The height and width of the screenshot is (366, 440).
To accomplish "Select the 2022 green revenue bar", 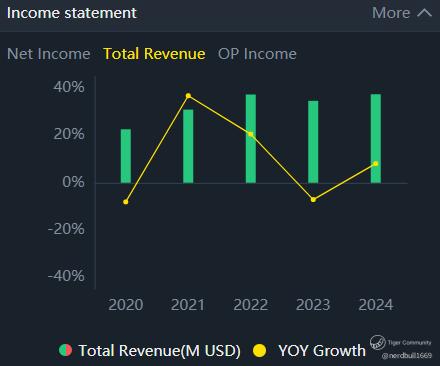I will 251,139.
